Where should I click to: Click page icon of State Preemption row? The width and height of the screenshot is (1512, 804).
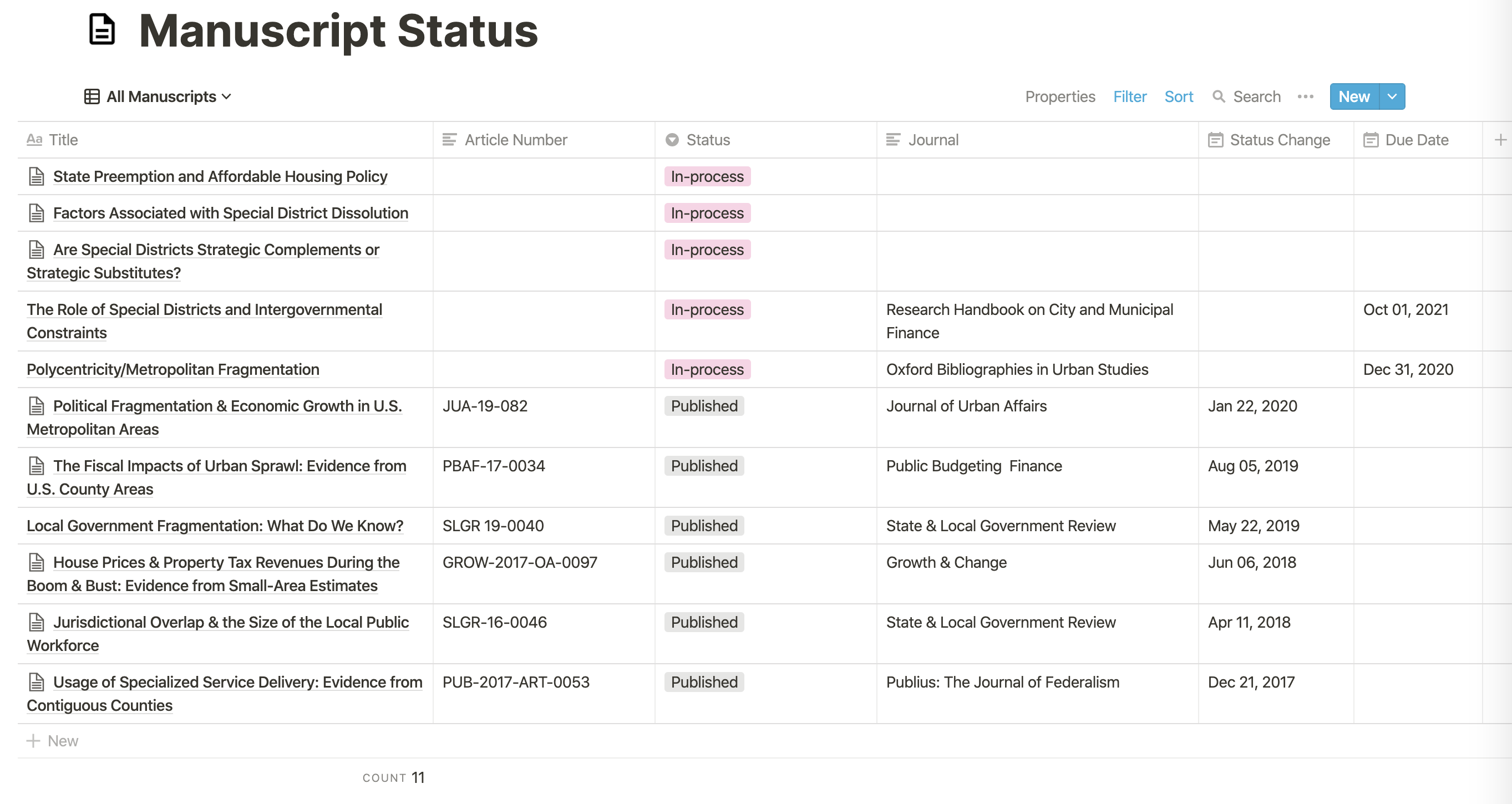(x=37, y=177)
